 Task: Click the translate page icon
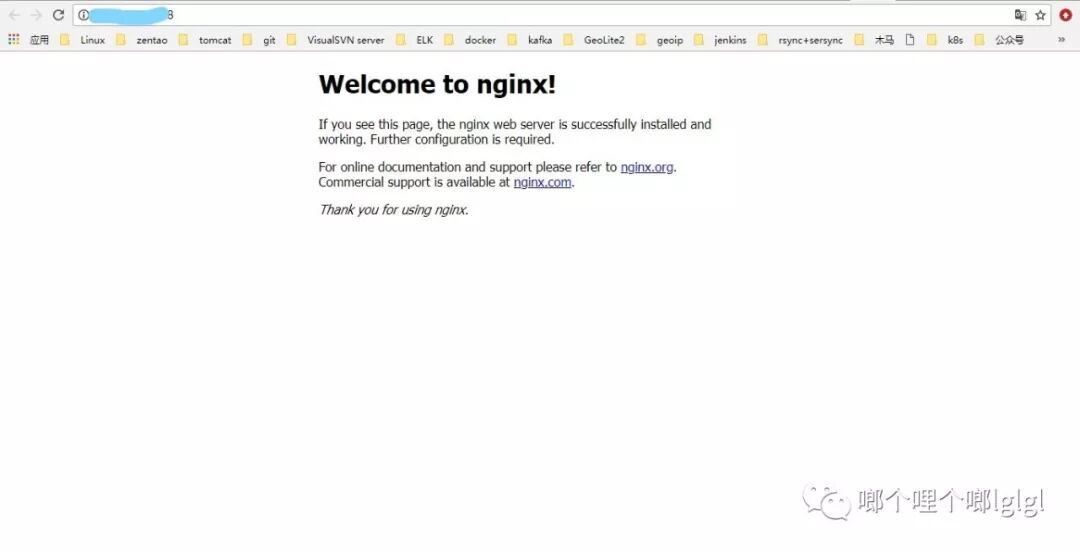pyautogui.click(x=1020, y=15)
